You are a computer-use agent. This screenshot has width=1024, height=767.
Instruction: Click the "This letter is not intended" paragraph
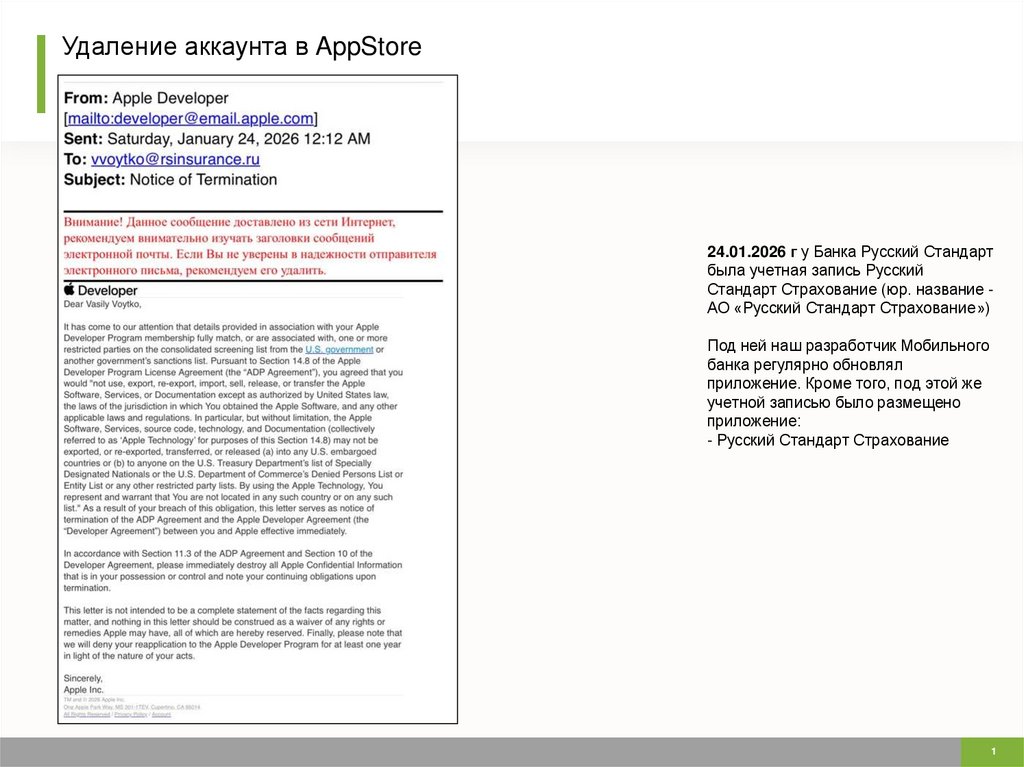233,633
